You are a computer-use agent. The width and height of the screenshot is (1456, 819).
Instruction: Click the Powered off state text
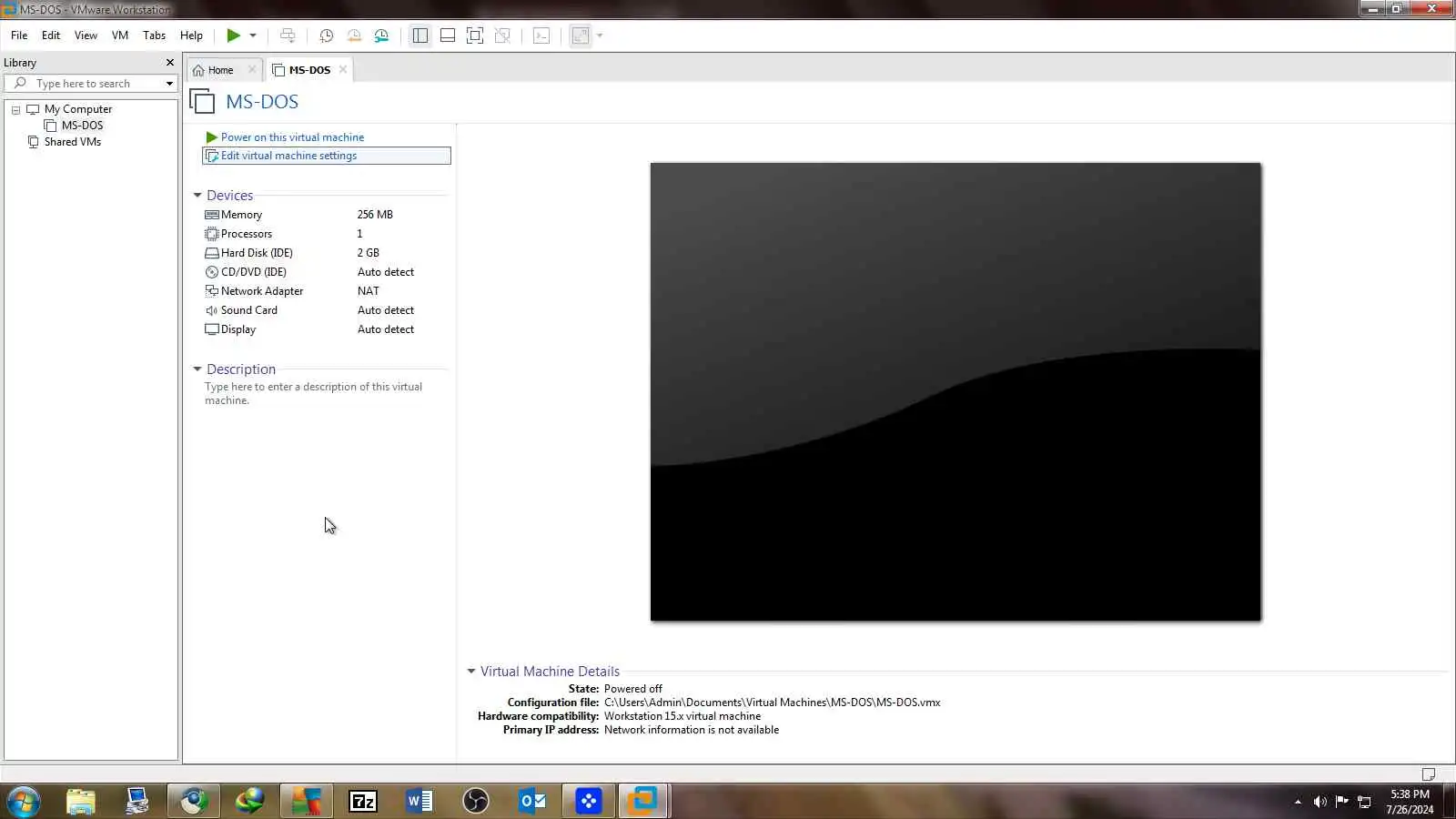click(x=633, y=689)
